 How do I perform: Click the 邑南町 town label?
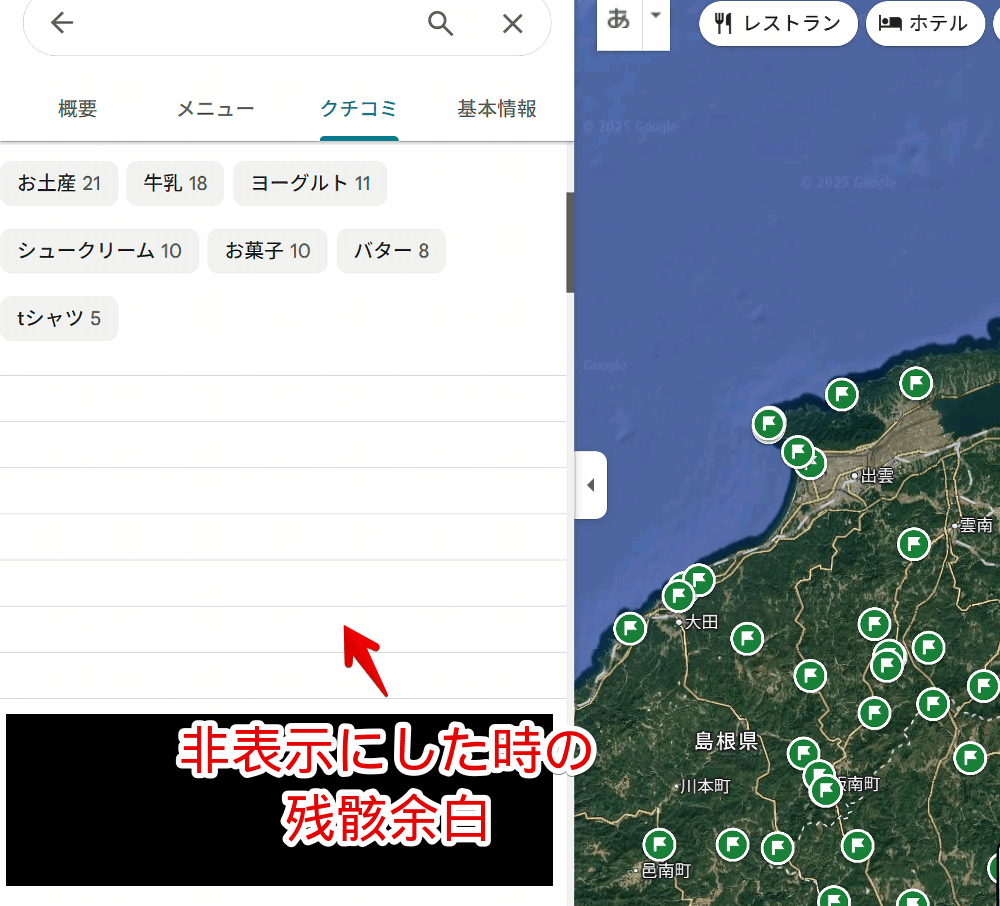point(666,870)
